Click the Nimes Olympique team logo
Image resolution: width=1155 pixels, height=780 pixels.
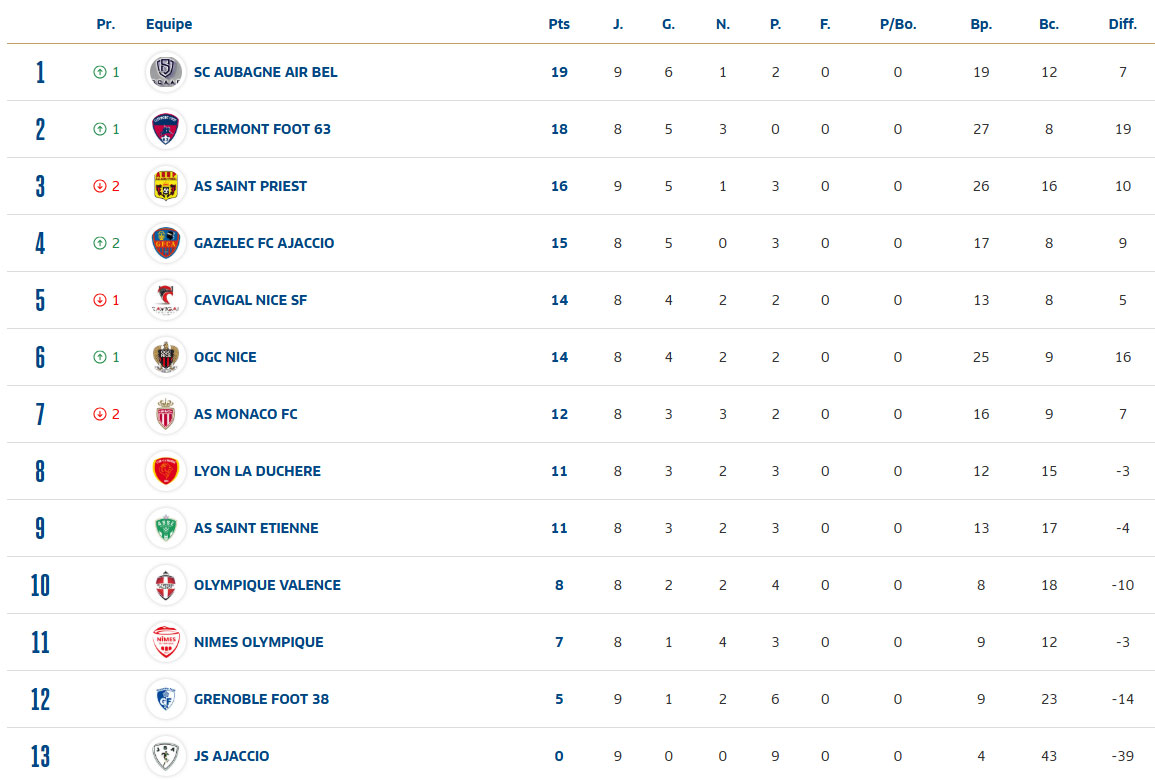tap(165, 642)
